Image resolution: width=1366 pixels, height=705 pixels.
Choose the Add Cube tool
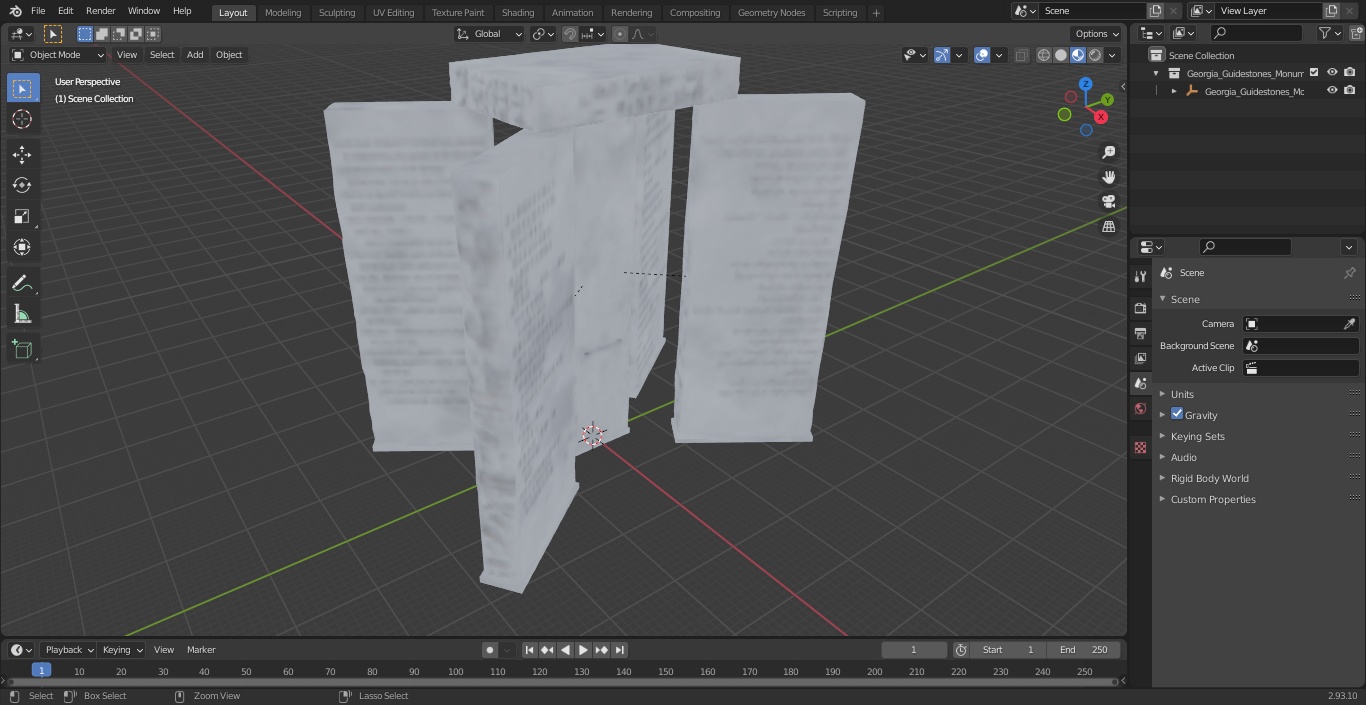coord(22,350)
